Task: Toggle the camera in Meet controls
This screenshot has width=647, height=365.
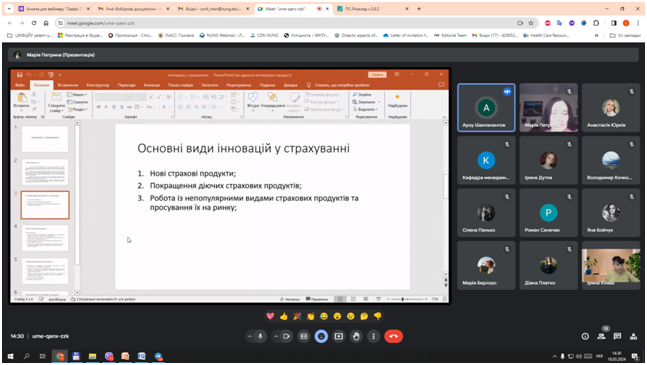Action: (x=286, y=336)
